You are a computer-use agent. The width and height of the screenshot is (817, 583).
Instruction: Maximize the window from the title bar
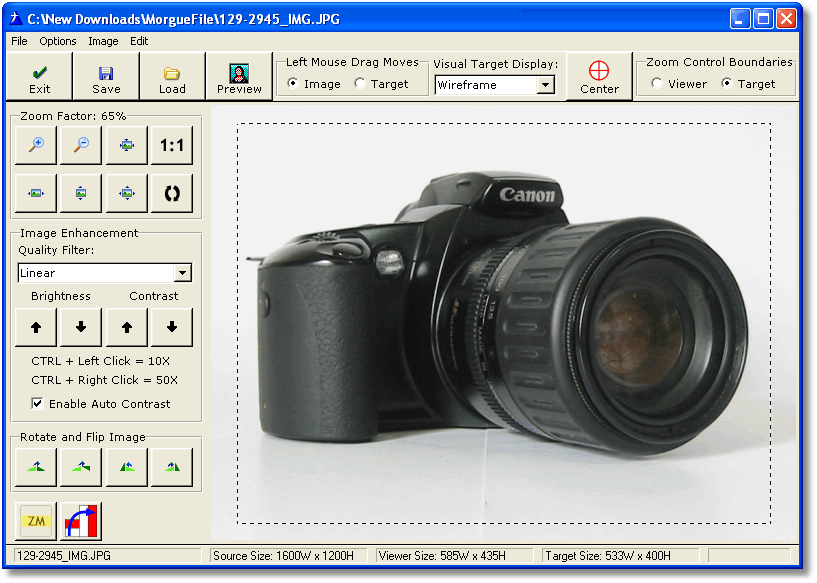[x=763, y=19]
